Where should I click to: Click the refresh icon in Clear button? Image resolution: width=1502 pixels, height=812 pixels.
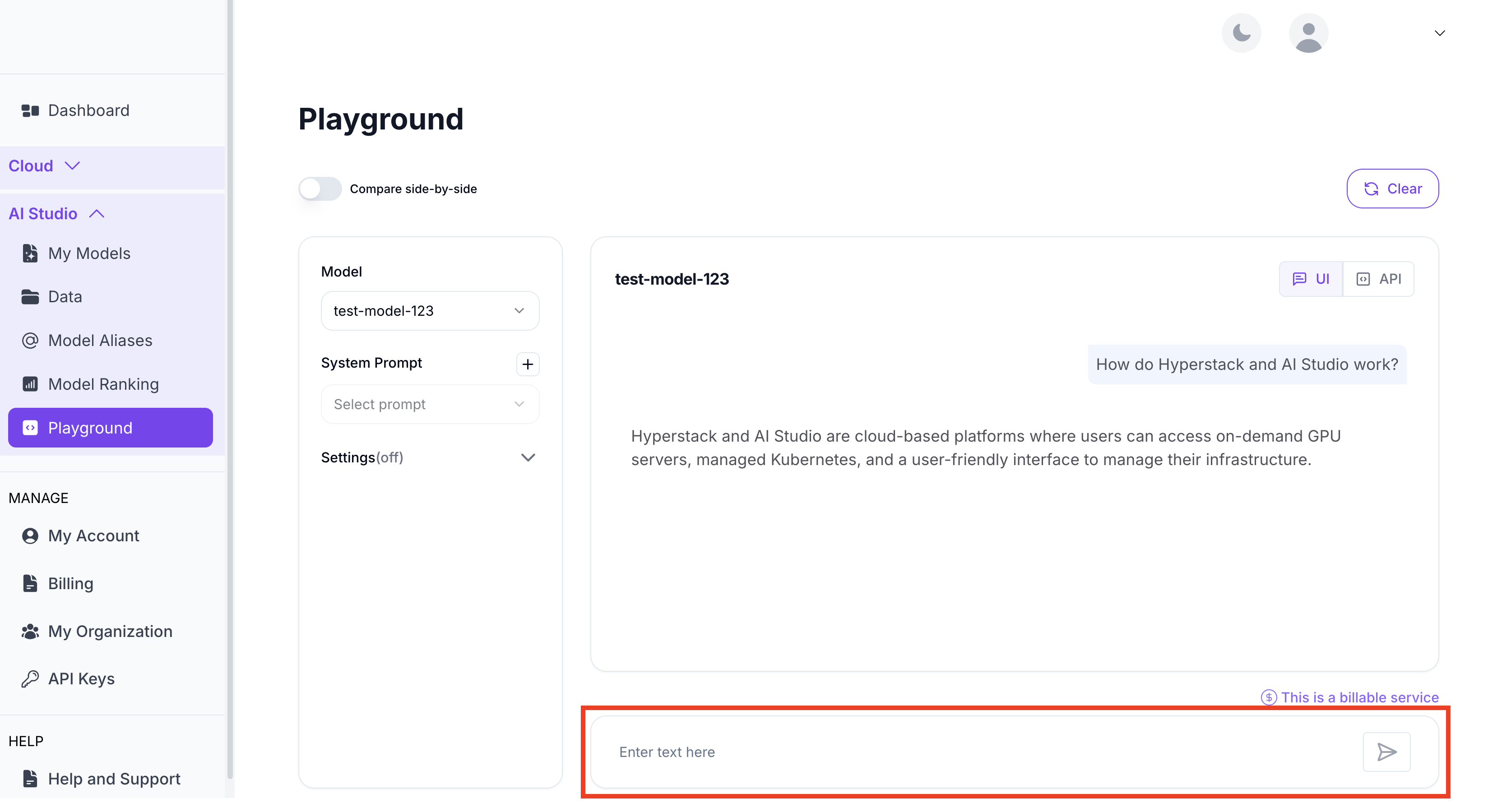pos(1372,189)
